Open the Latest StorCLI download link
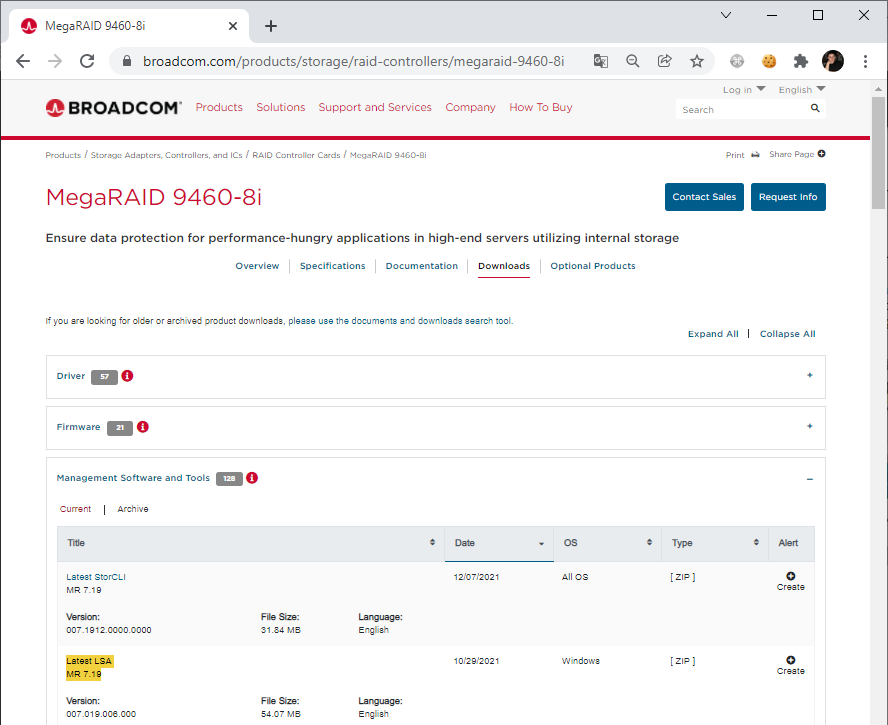 point(96,577)
